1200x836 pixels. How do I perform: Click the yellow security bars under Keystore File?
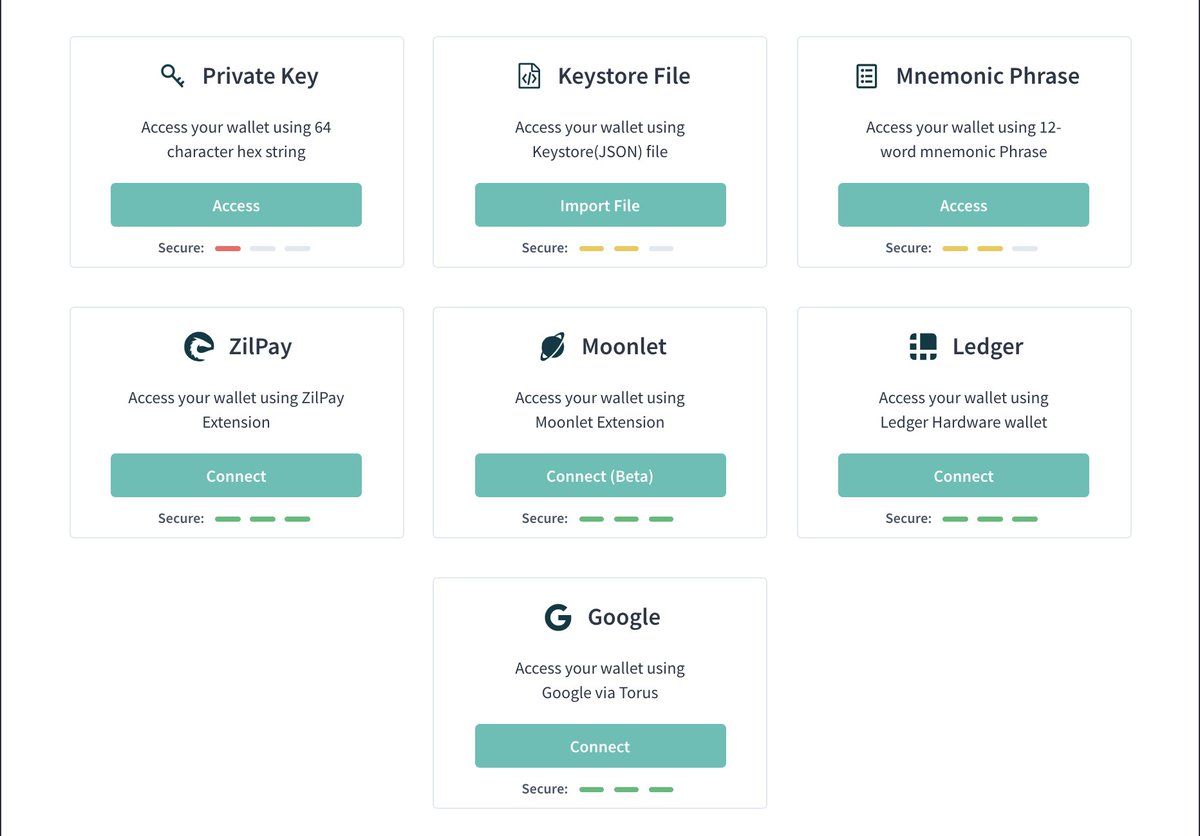[x=609, y=248]
